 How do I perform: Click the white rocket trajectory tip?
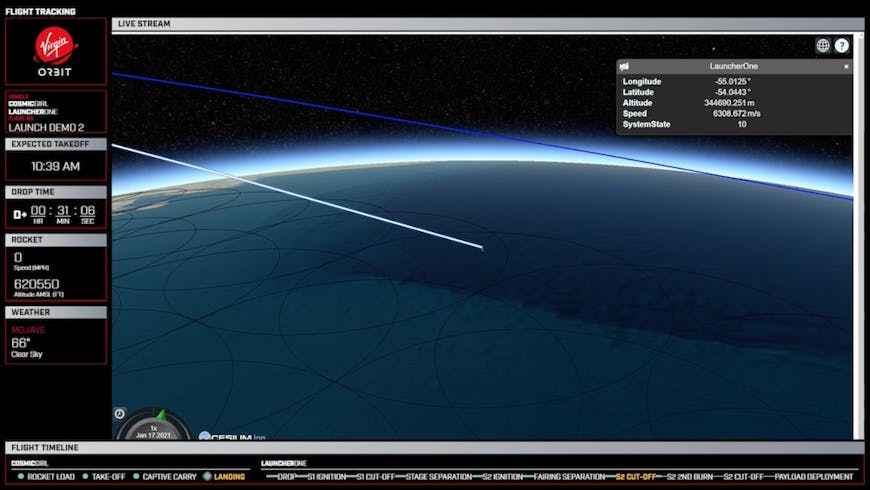tap(481, 248)
